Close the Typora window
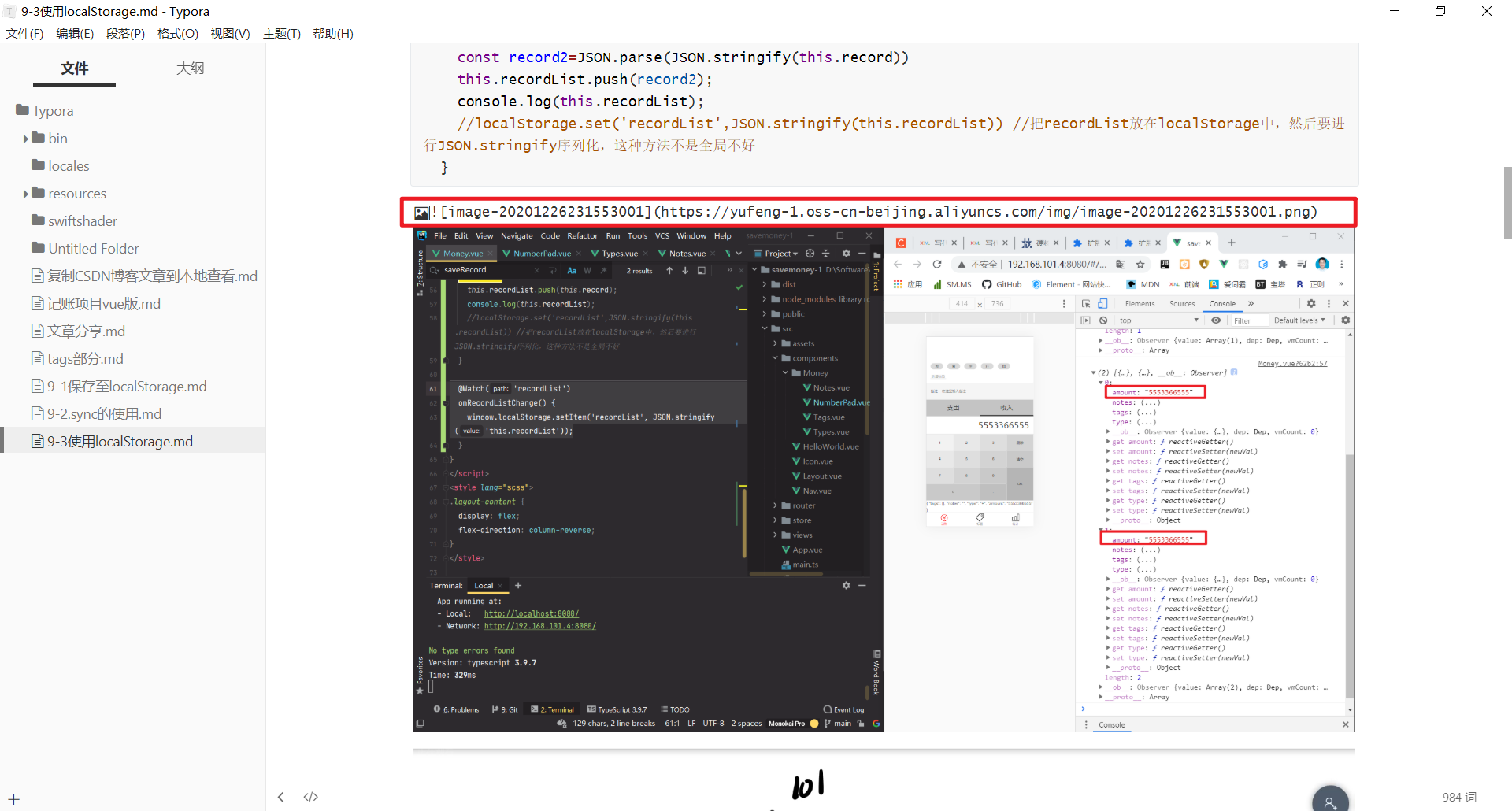This screenshot has height=811, width=1512. tap(1487, 11)
